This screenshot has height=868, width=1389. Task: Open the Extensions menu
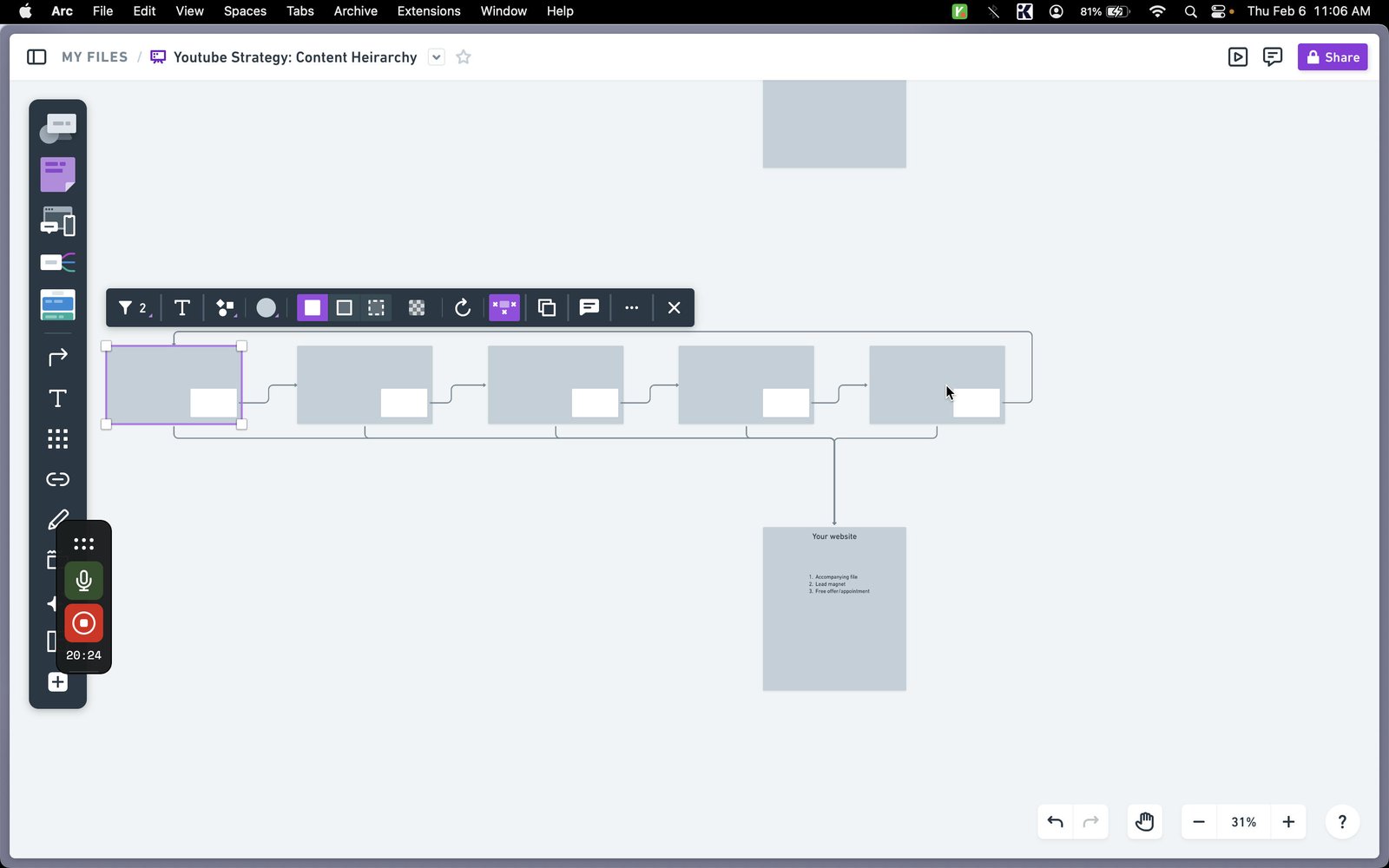coord(429,11)
